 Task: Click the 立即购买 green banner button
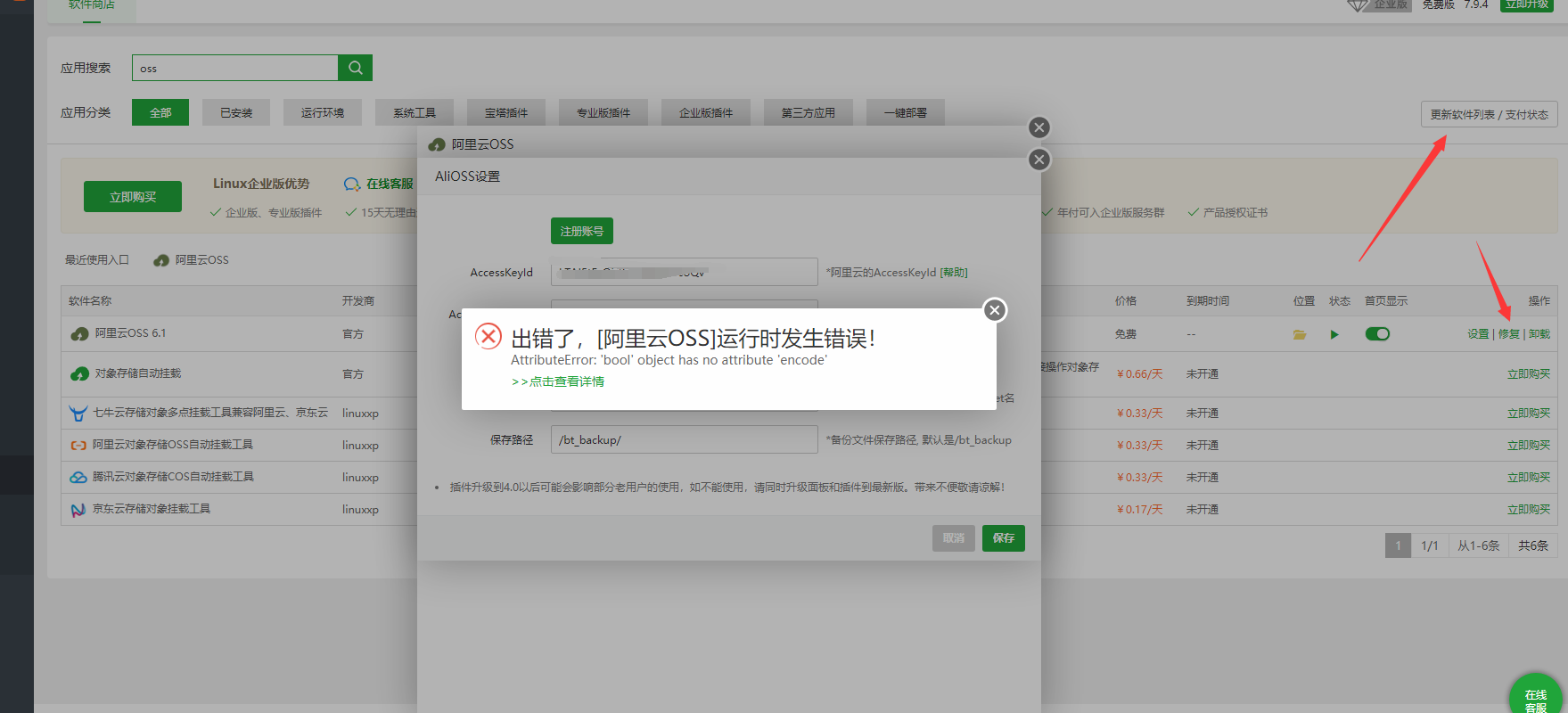(133, 197)
